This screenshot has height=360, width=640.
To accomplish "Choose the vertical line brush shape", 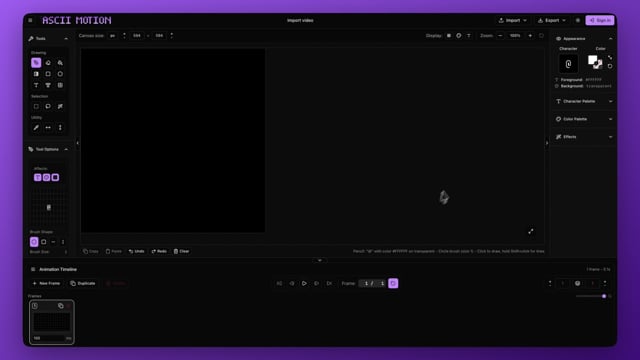I will (x=63, y=242).
